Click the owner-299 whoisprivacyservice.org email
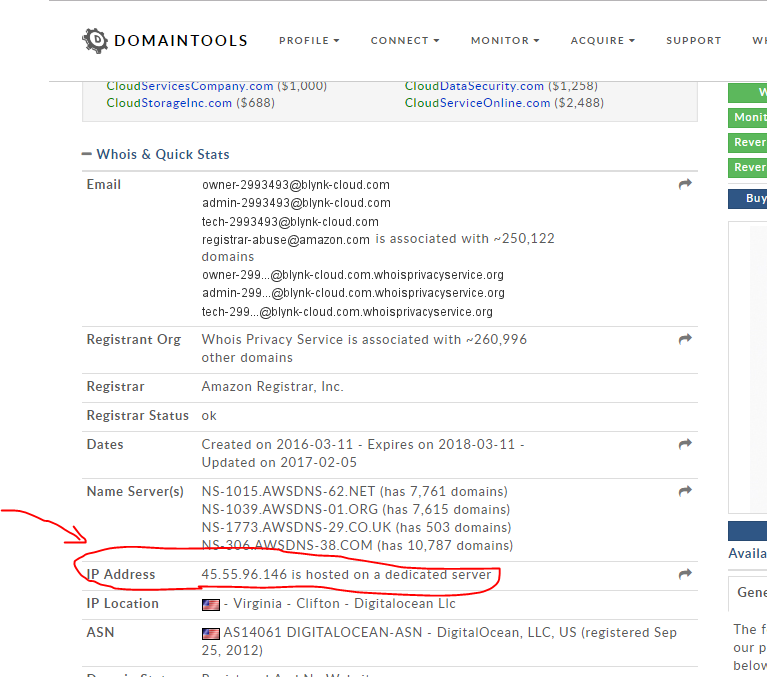The height and width of the screenshot is (677, 767). 353,275
